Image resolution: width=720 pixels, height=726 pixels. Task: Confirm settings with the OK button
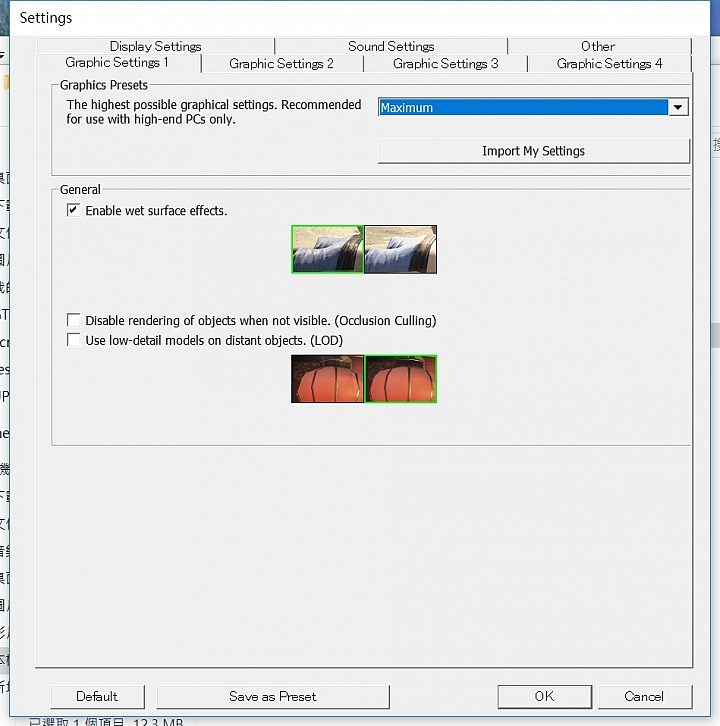coord(545,696)
